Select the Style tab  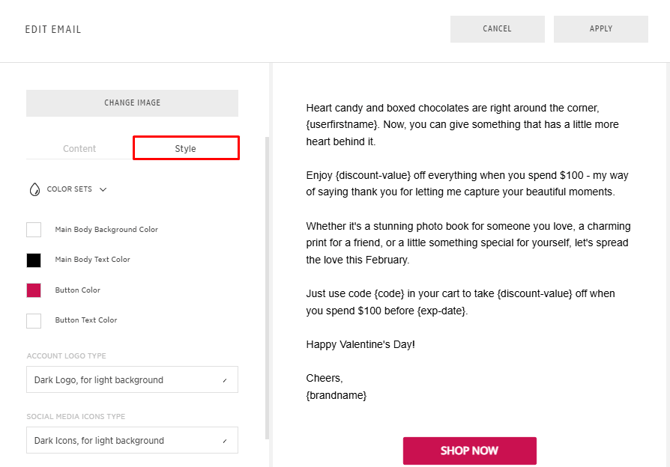(186, 149)
